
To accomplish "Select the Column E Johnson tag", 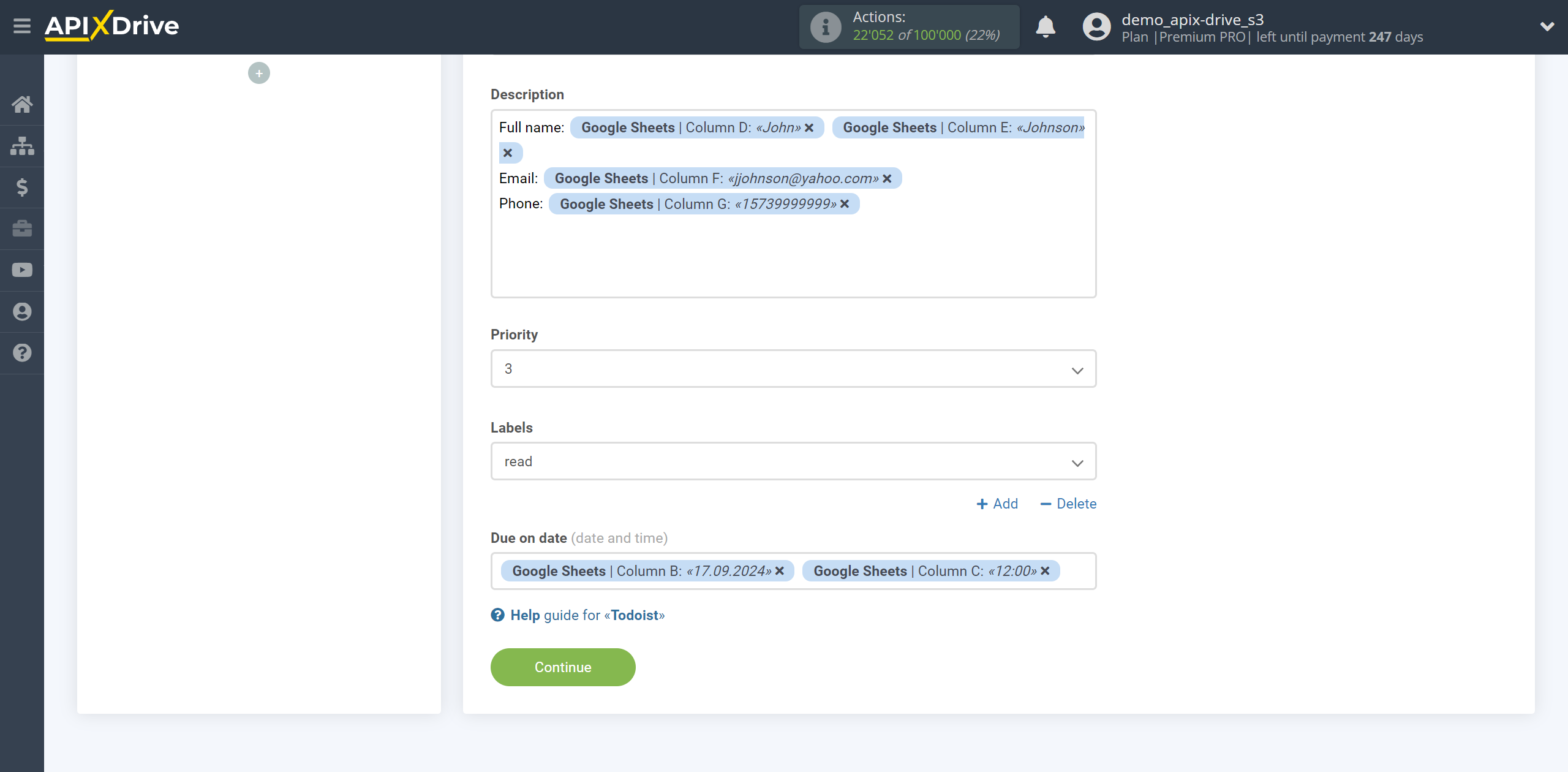I will tap(957, 127).
